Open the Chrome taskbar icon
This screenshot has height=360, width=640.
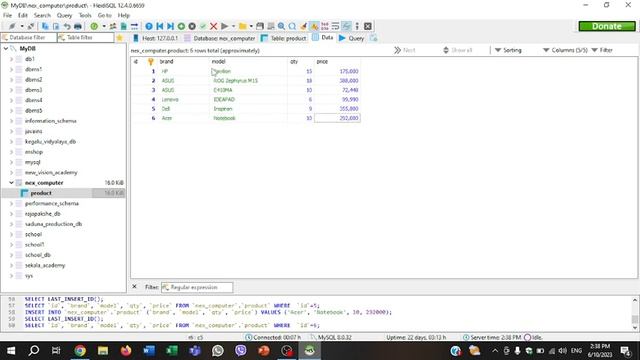pos(80,351)
